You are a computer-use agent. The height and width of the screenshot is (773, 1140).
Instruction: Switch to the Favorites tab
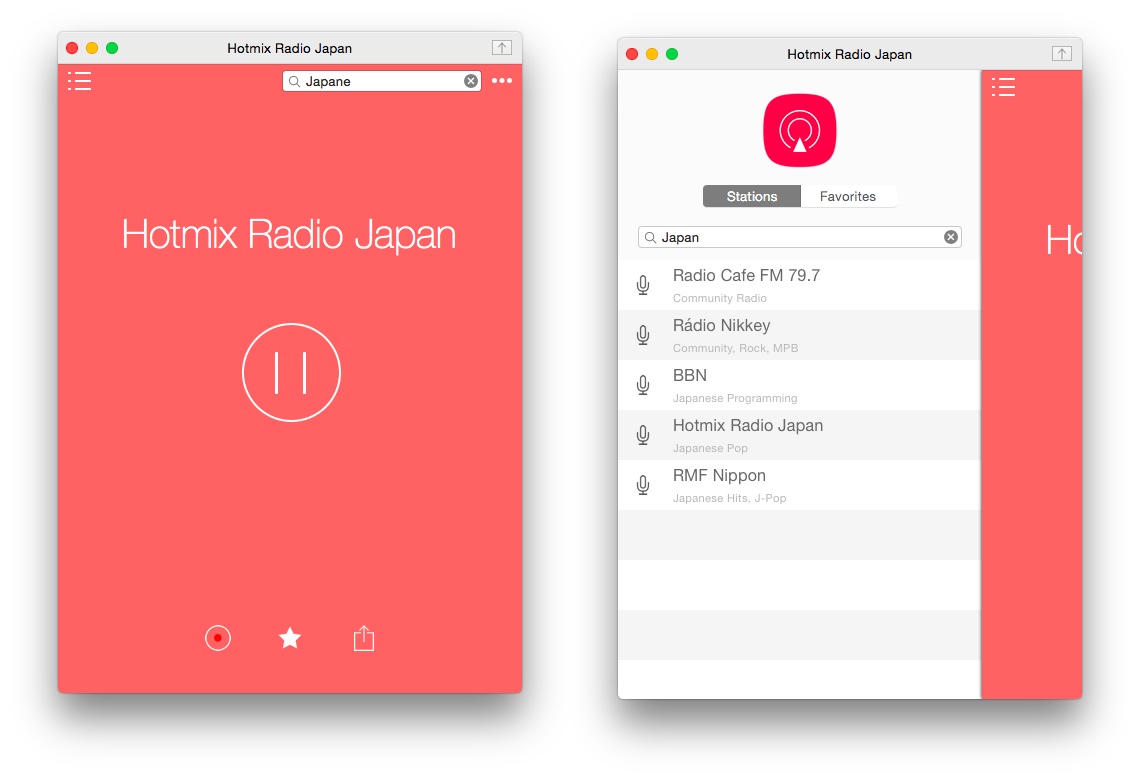coord(848,196)
